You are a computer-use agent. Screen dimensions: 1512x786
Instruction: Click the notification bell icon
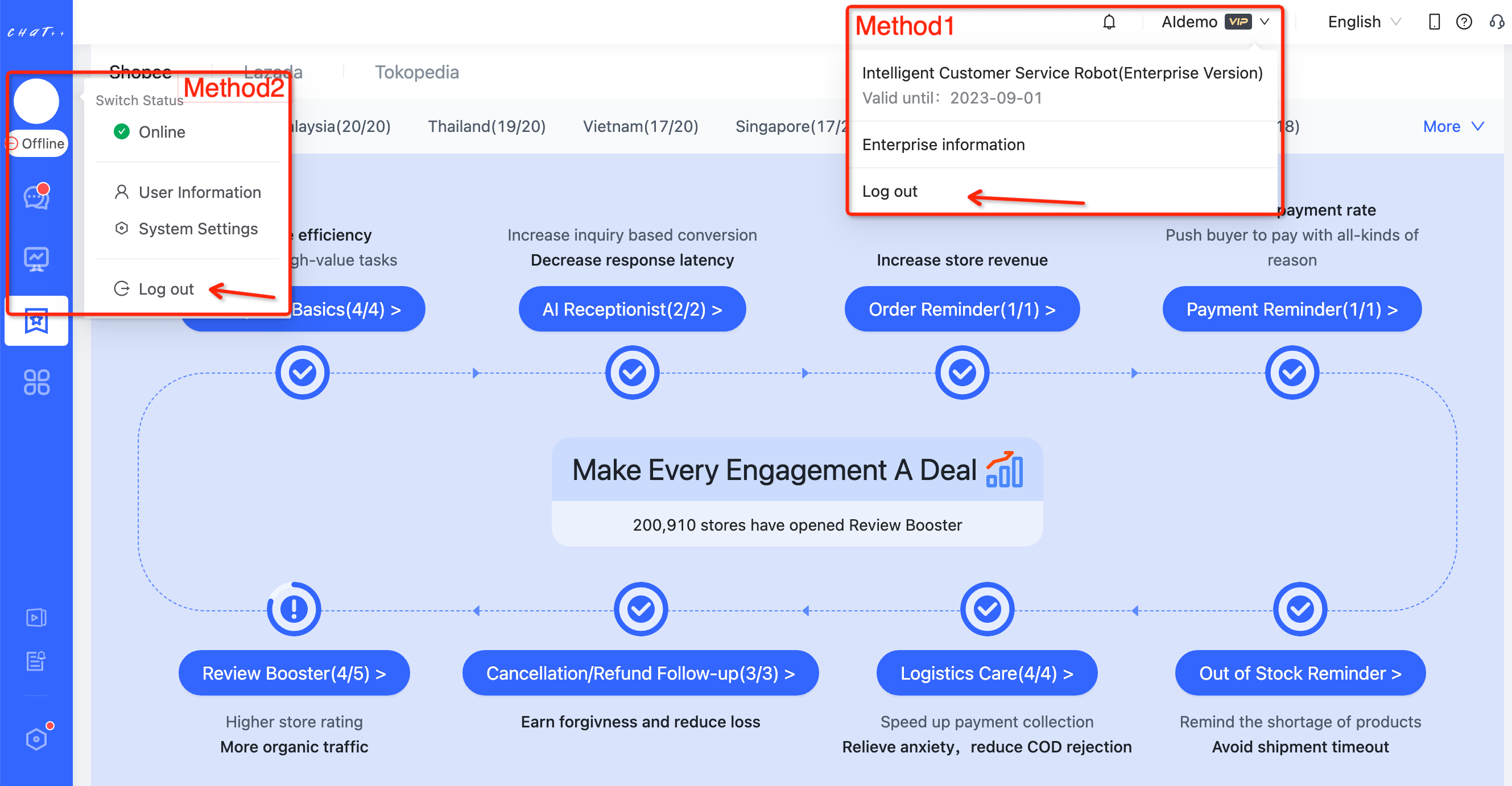pos(1109,22)
